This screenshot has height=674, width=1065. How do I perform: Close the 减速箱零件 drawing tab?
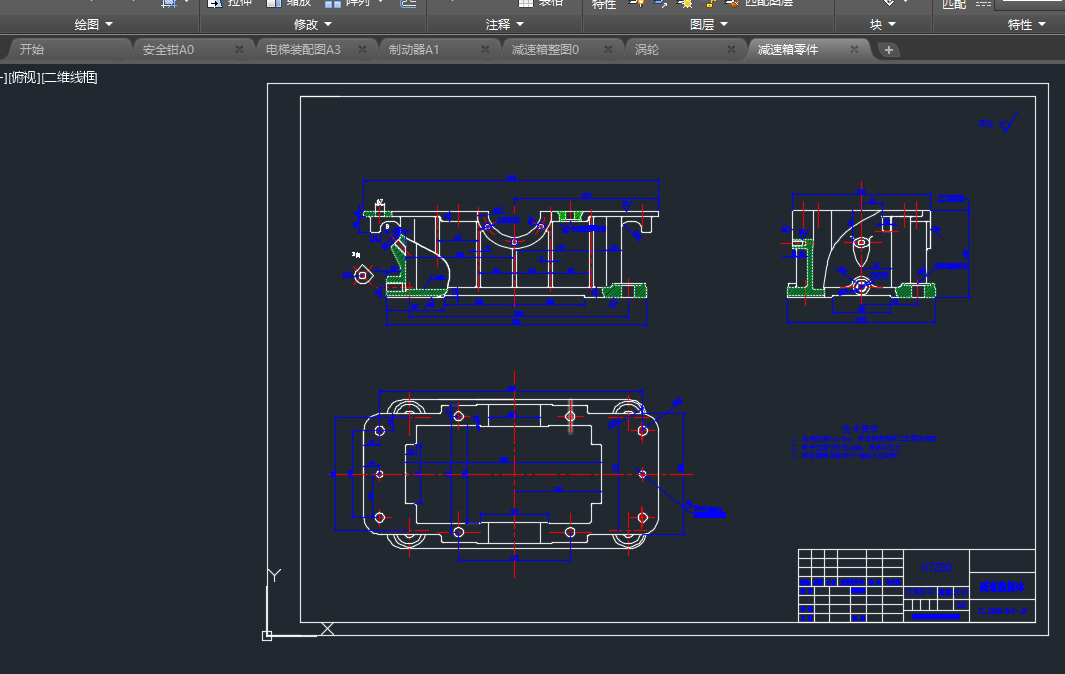[x=854, y=49]
